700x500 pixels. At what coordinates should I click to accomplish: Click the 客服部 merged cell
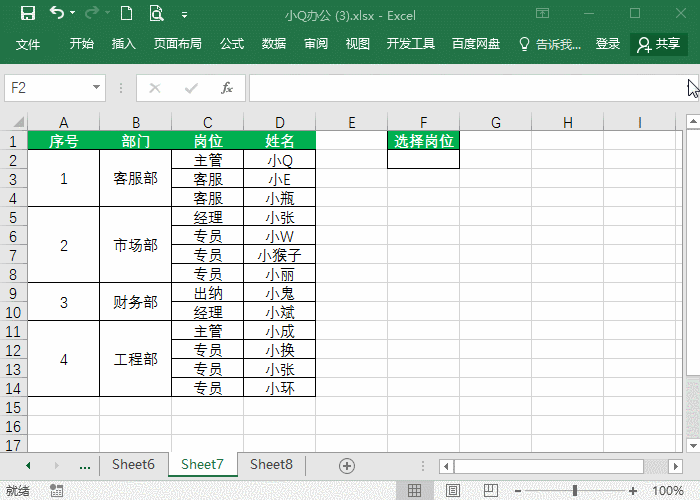tap(136, 178)
